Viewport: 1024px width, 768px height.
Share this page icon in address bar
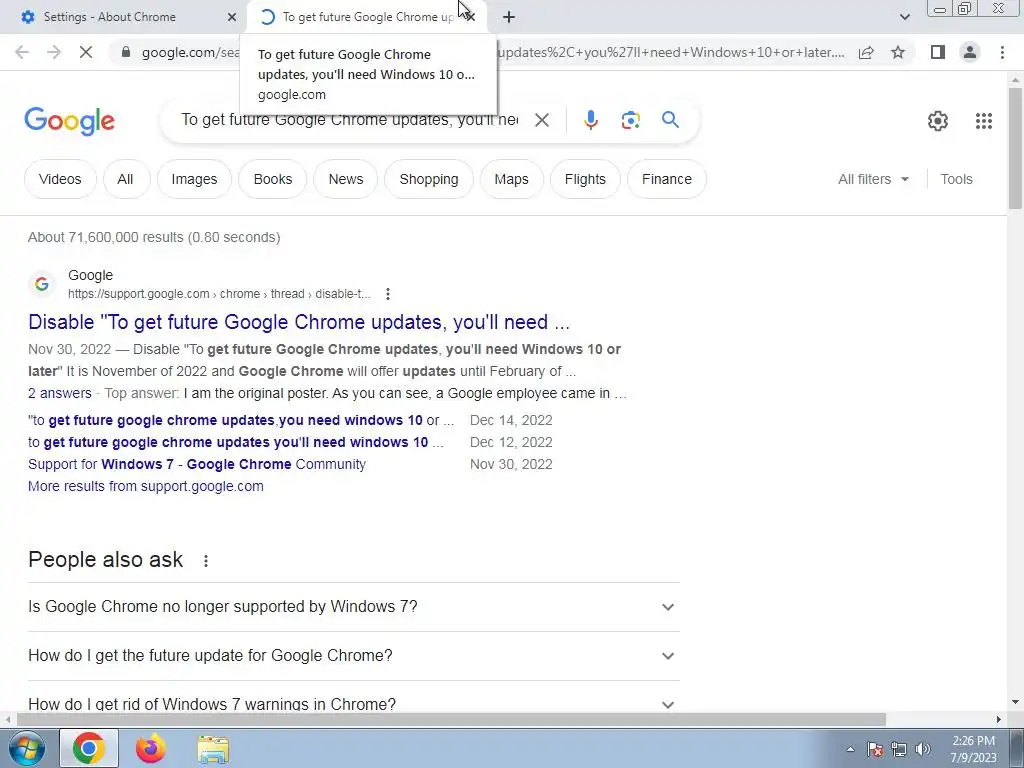[866, 52]
